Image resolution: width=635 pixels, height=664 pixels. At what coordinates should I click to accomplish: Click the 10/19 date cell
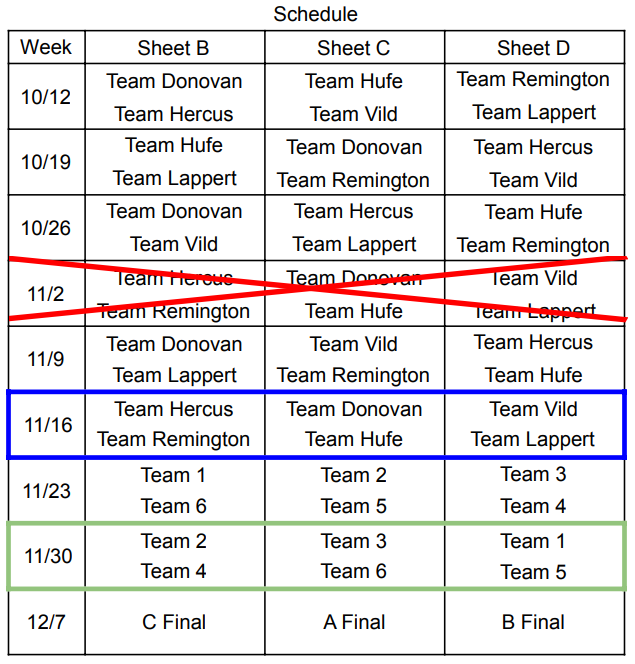click(x=46, y=162)
